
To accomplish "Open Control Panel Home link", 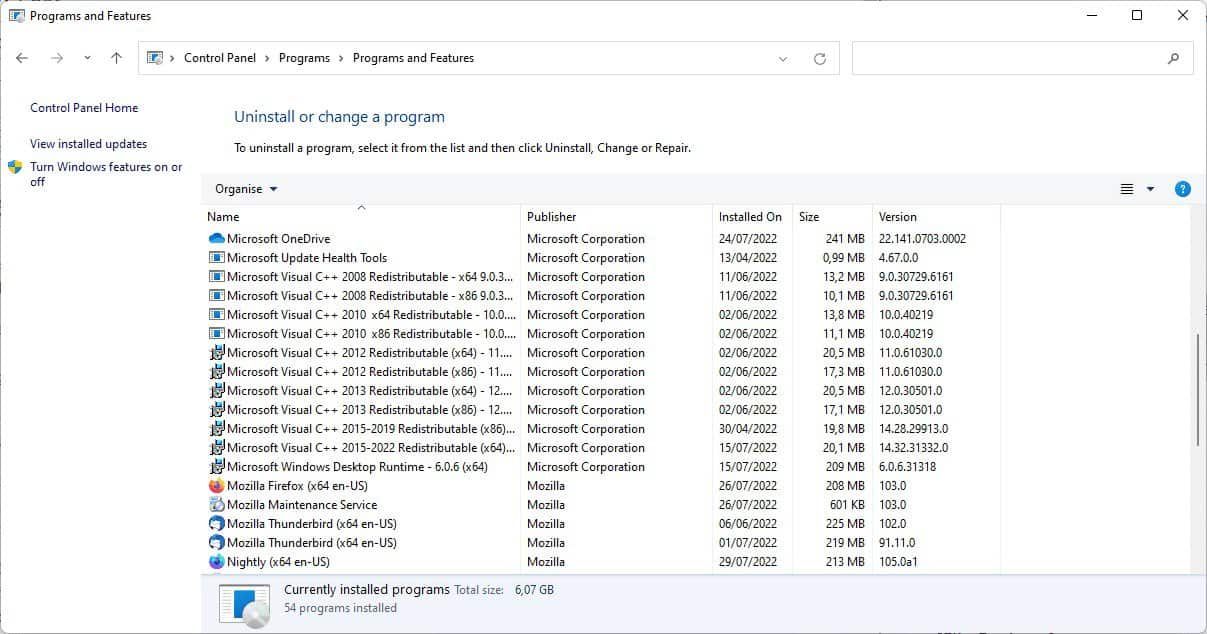I will tap(84, 108).
